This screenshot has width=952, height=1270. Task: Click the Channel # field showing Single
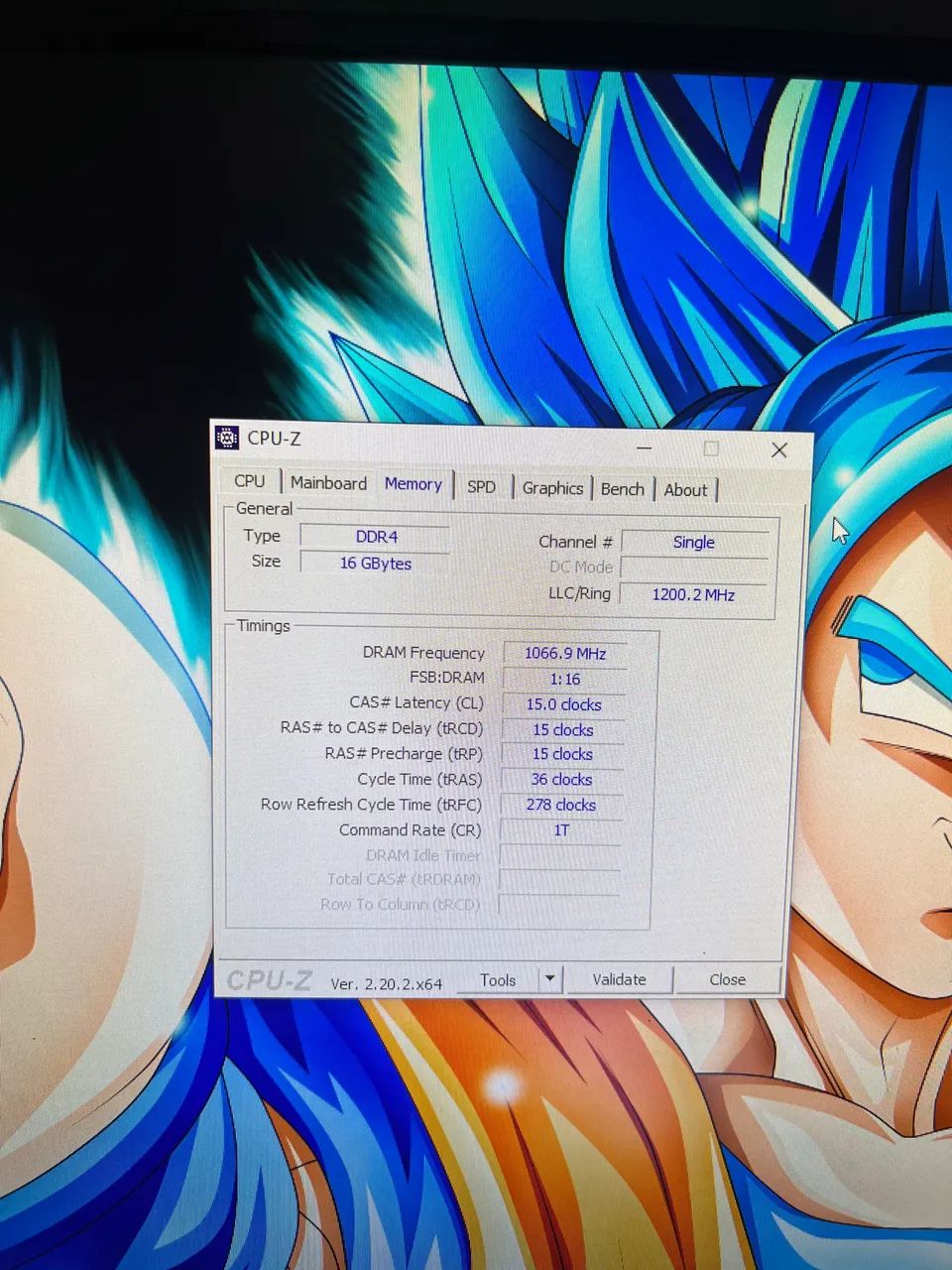pyautogui.click(x=694, y=543)
